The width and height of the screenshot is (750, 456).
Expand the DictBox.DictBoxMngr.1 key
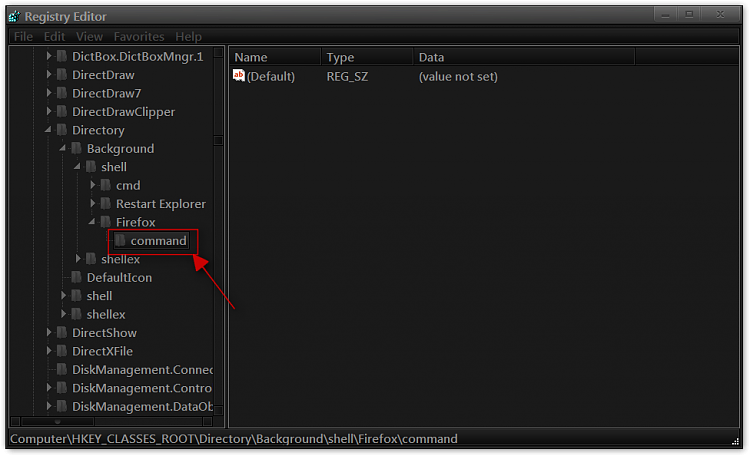pyautogui.click(x=49, y=56)
